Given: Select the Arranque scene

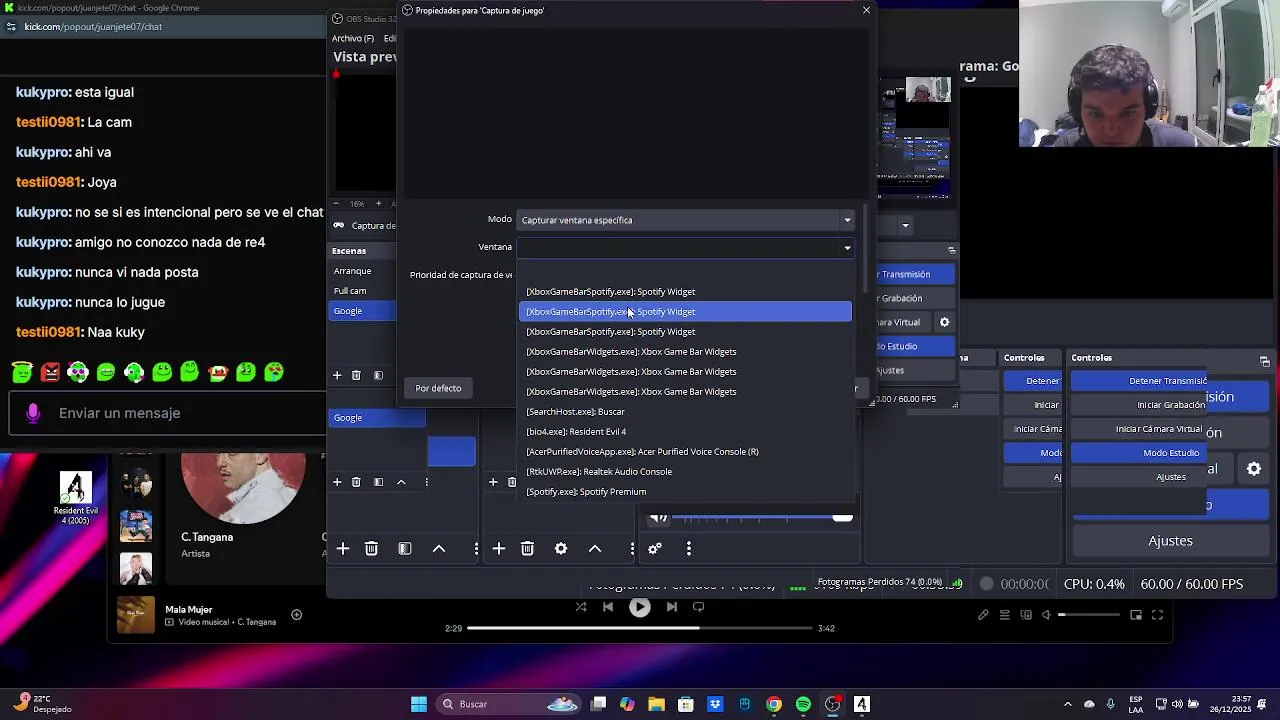Looking at the screenshot, I should [363, 271].
